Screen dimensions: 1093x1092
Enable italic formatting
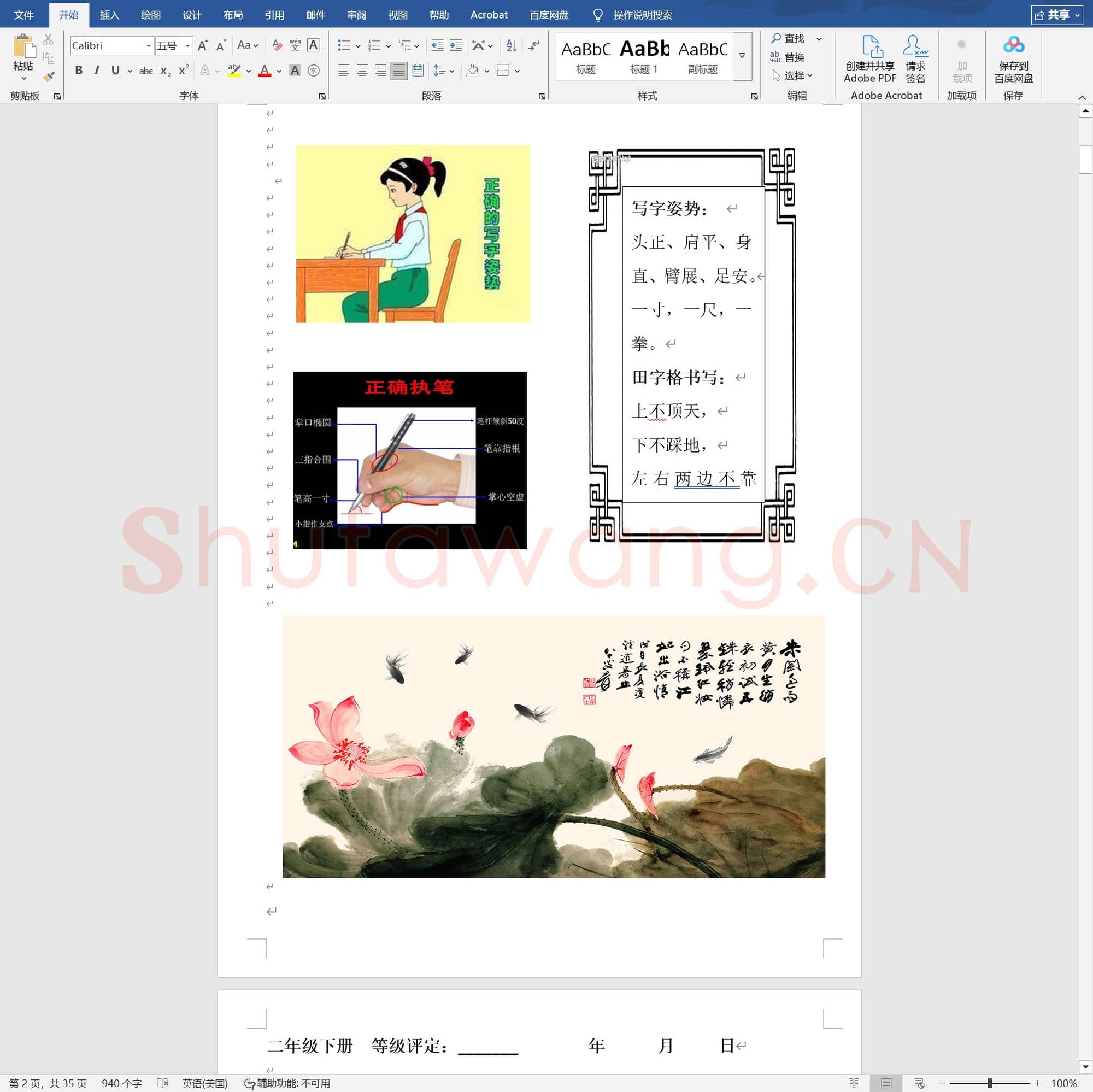tap(97, 70)
